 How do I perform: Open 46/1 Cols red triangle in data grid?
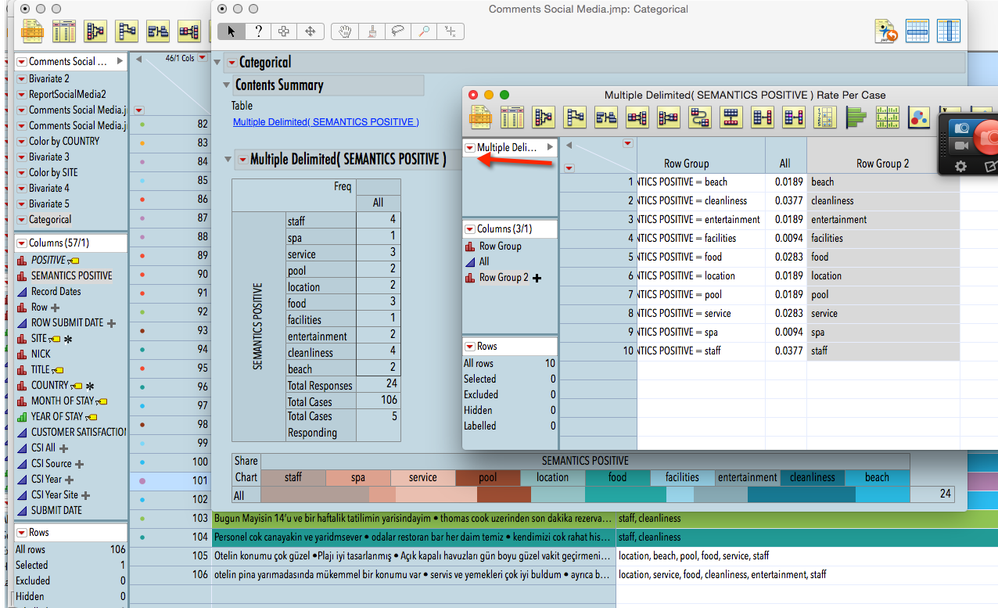tap(202, 58)
